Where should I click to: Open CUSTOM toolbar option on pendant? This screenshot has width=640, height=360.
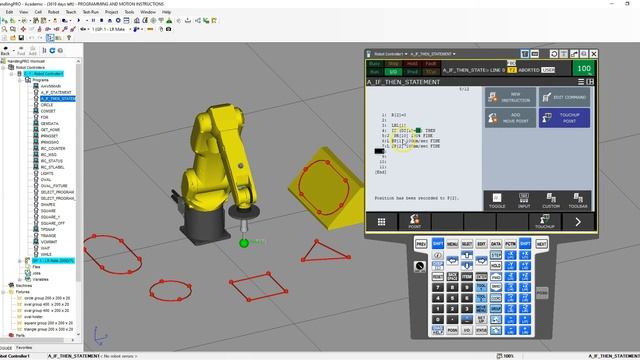tap(551, 200)
